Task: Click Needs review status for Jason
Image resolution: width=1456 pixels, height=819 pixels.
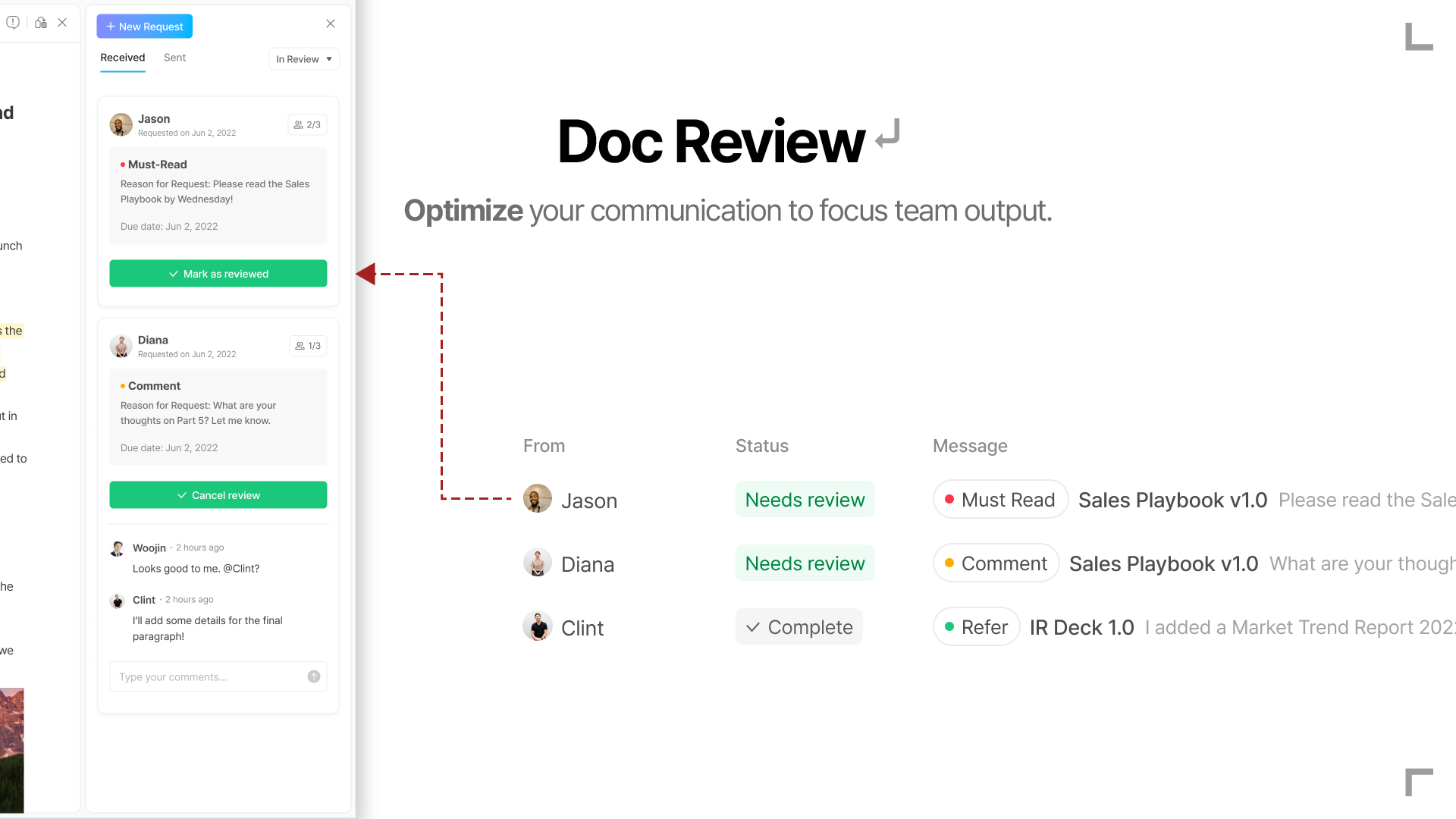Action: (x=805, y=500)
